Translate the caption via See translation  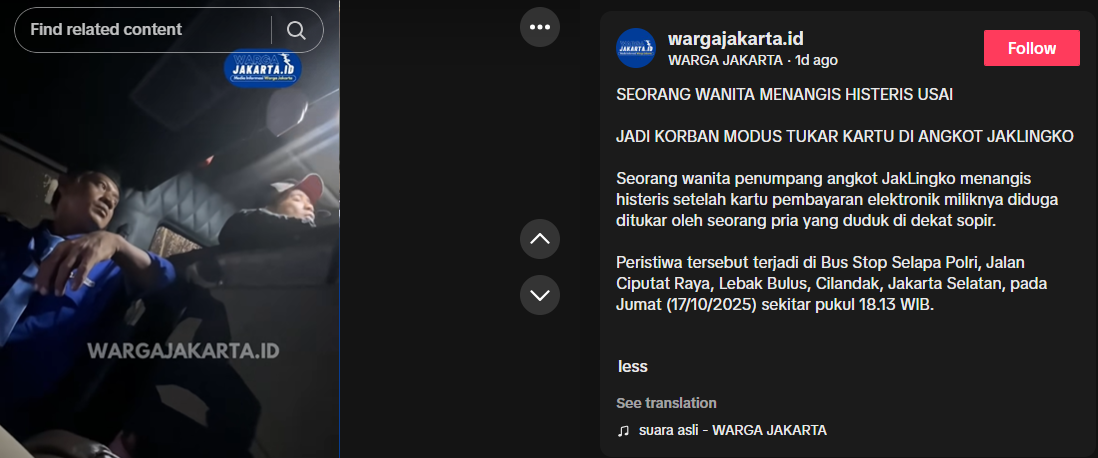(666, 403)
